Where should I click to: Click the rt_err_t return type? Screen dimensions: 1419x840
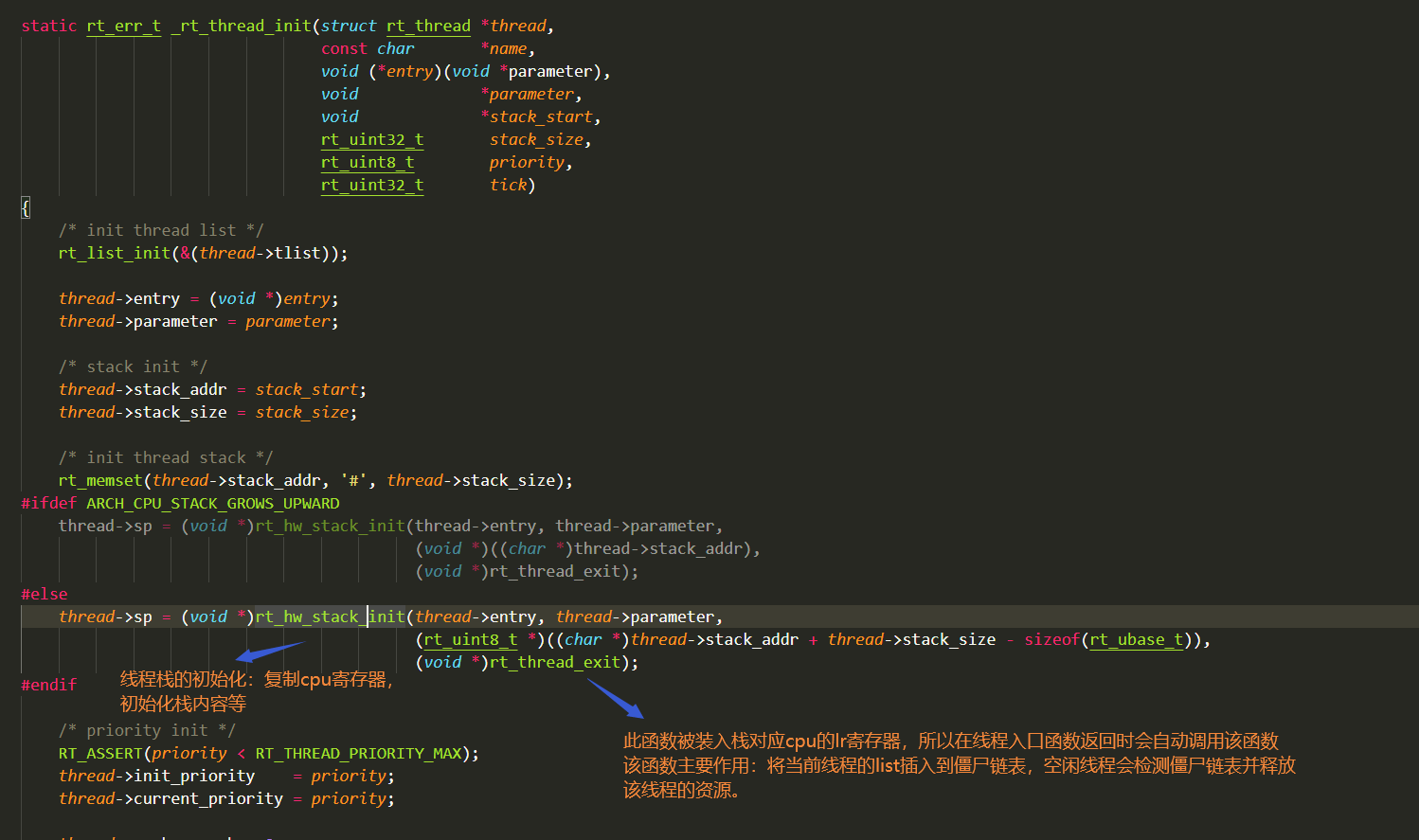123,26
